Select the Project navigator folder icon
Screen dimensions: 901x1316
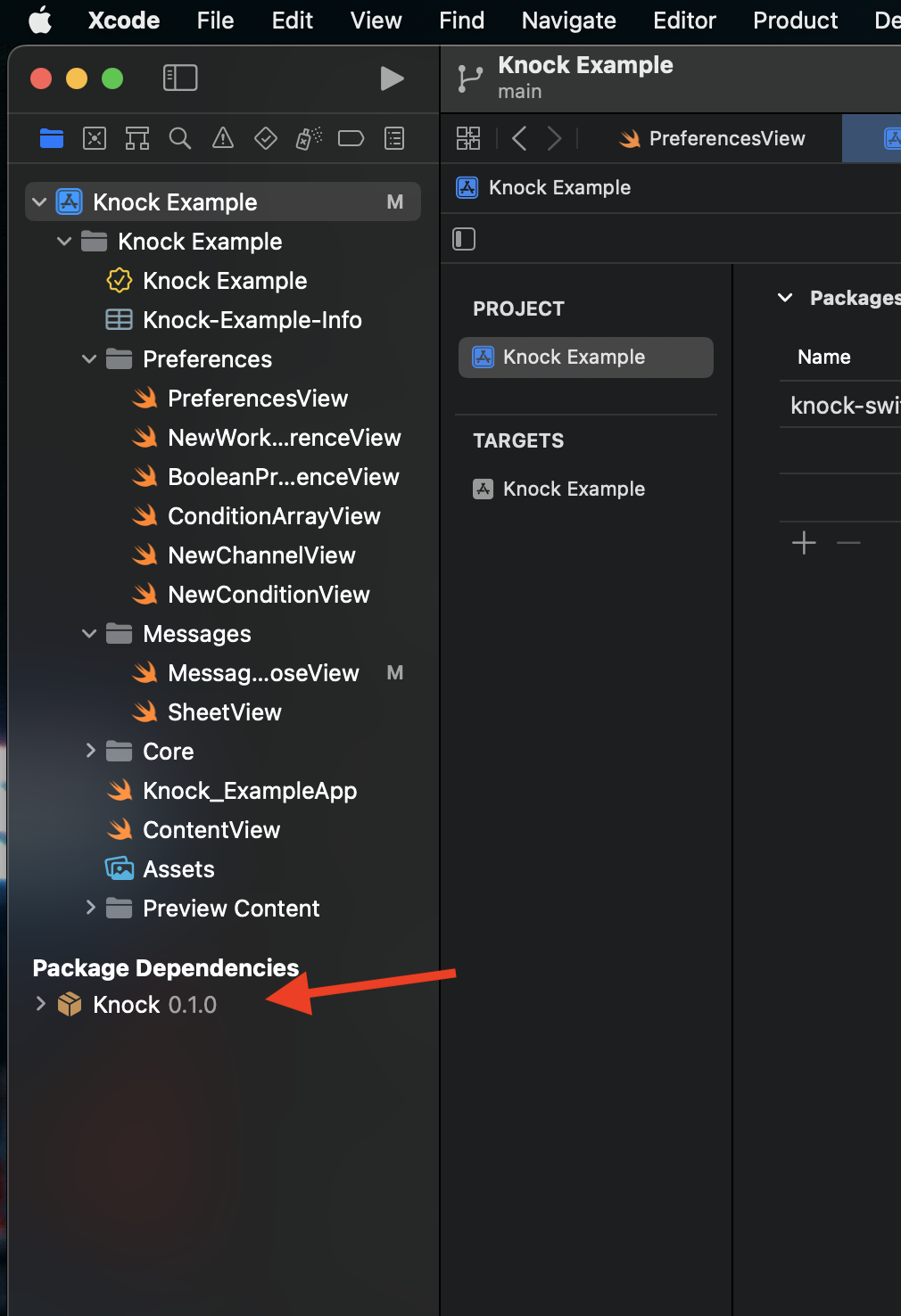click(x=52, y=138)
